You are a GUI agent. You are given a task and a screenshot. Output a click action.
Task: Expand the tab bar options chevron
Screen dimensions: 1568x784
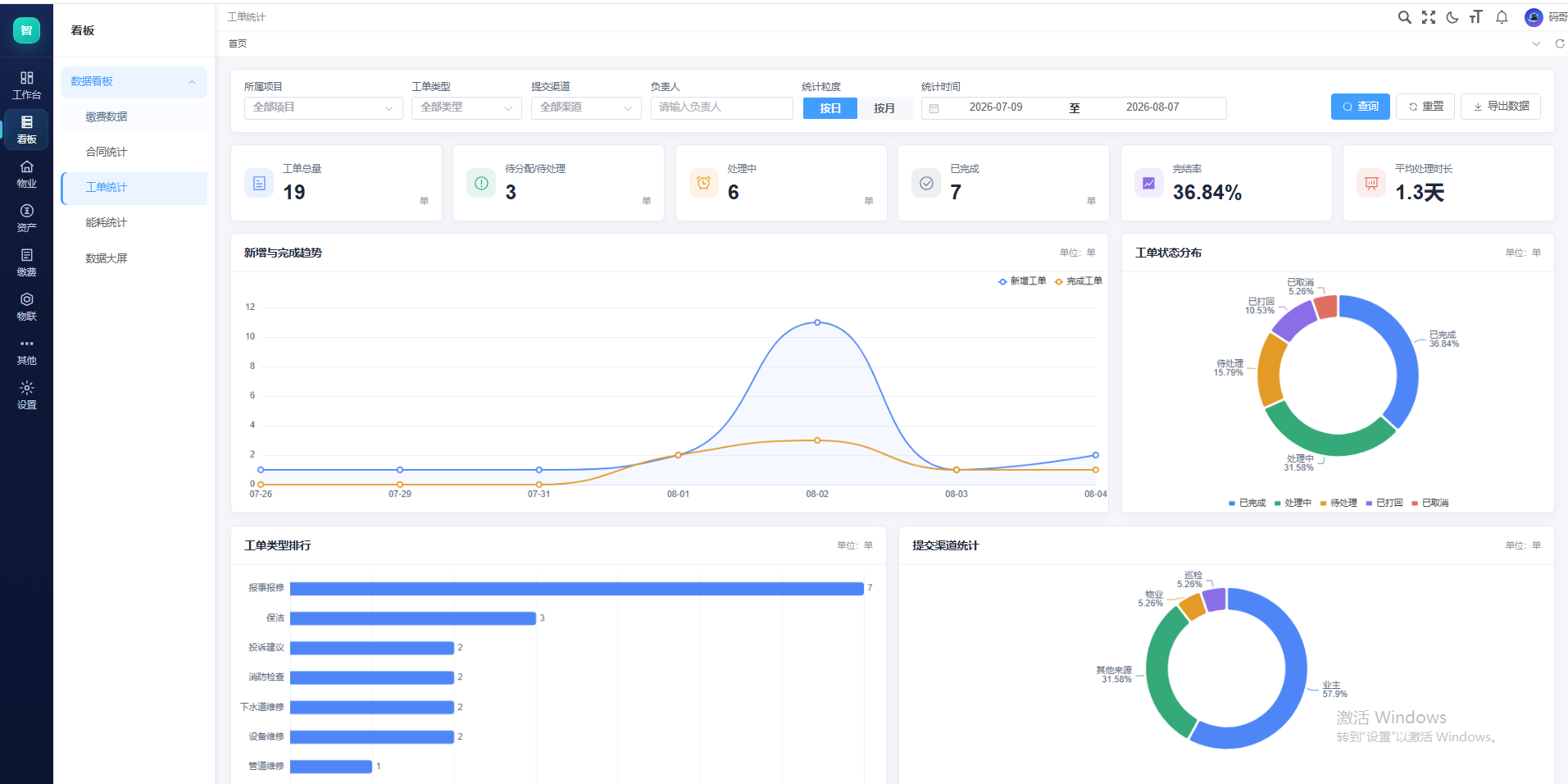tap(1535, 43)
